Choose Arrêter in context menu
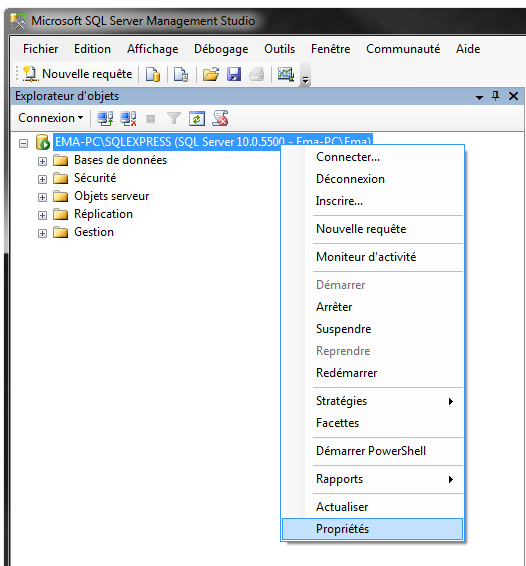 [x=372, y=307]
